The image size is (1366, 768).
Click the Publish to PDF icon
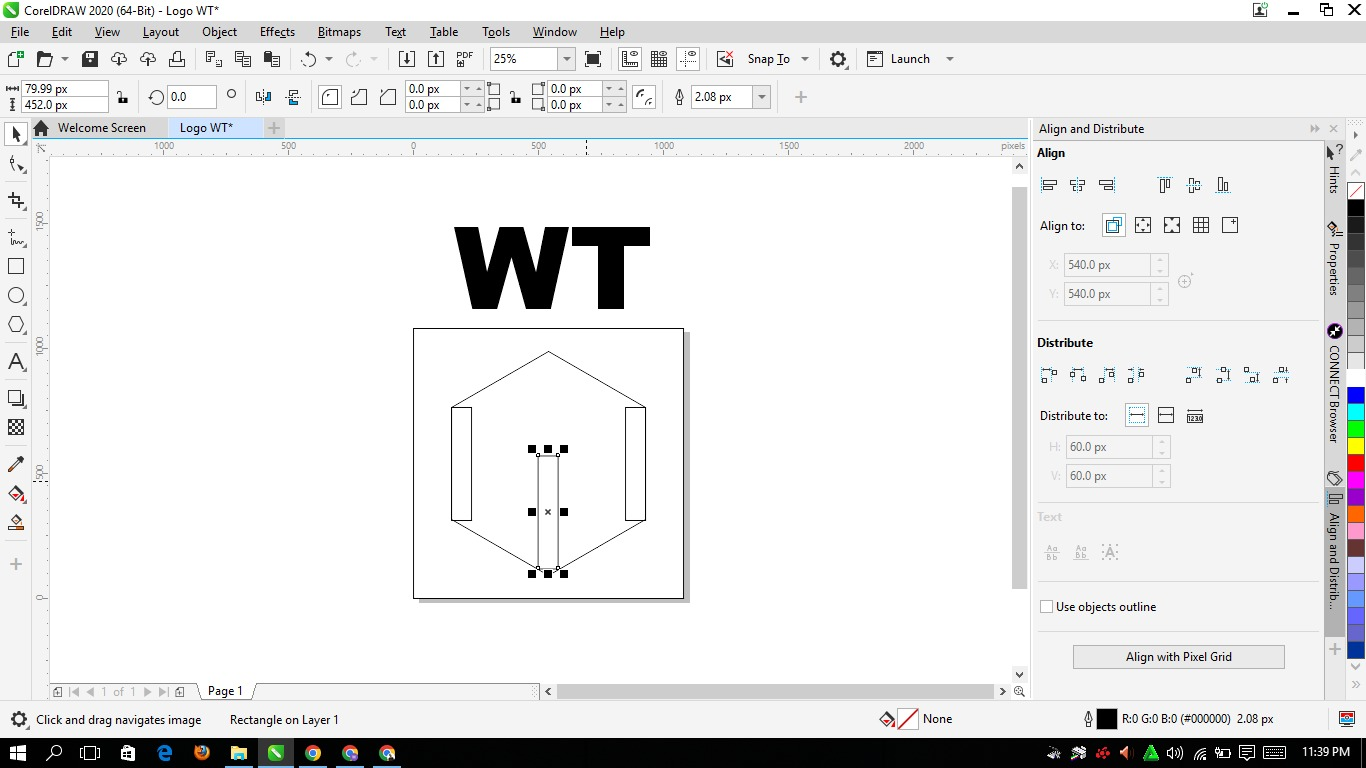[x=465, y=59]
